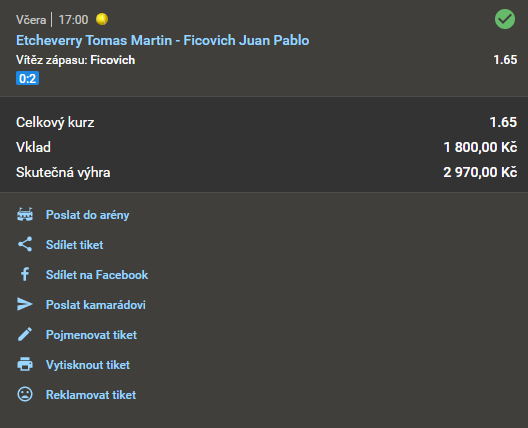Choose Vytisknout tiket
The image size is (528, 428).
coord(88,365)
